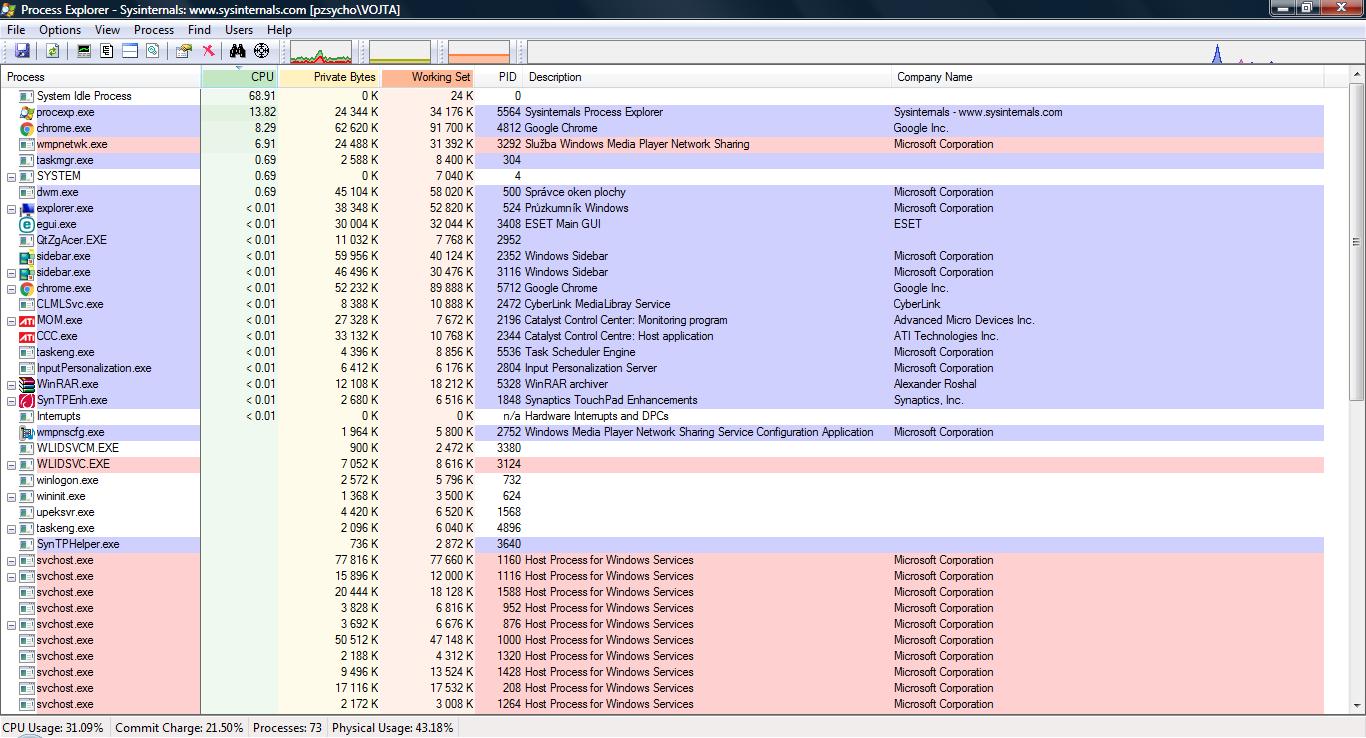Click the red X Kill Process icon
Screen dimensions: 1366x738
[x=208, y=51]
